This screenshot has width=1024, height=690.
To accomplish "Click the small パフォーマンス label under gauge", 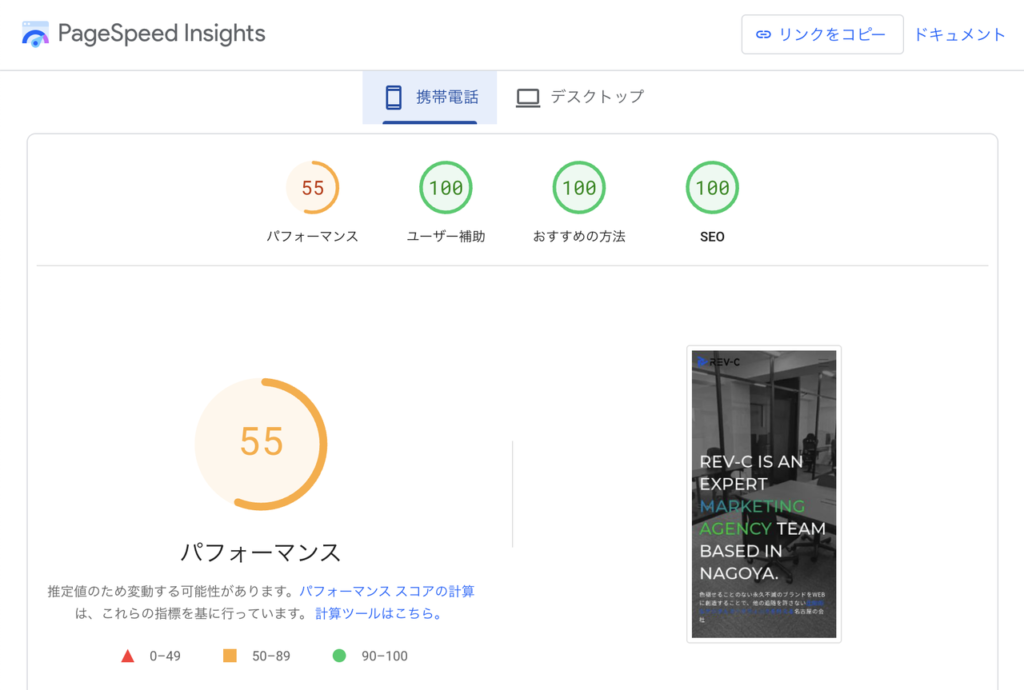I will pos(313,236).
